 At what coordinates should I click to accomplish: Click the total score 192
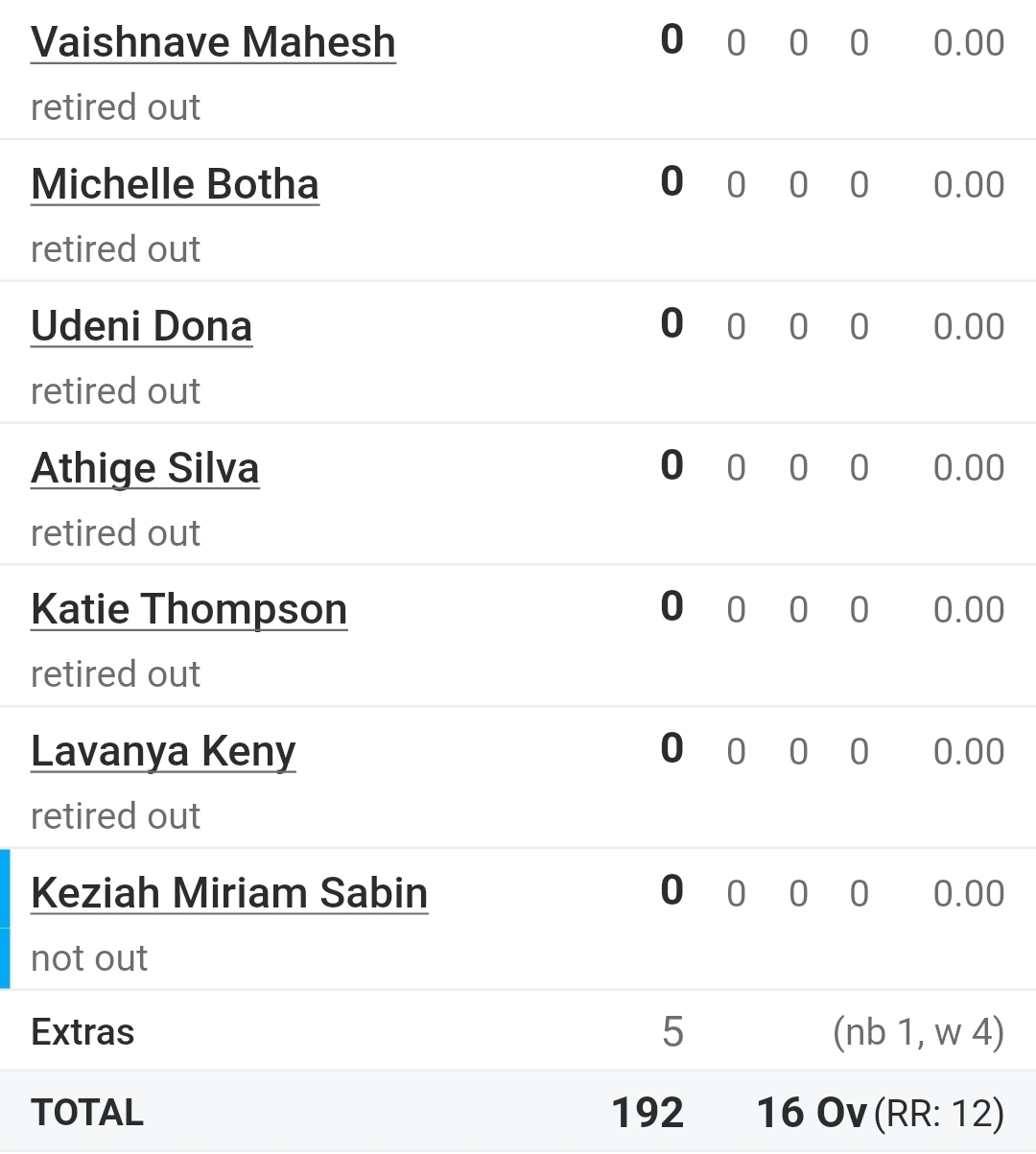647,1113
